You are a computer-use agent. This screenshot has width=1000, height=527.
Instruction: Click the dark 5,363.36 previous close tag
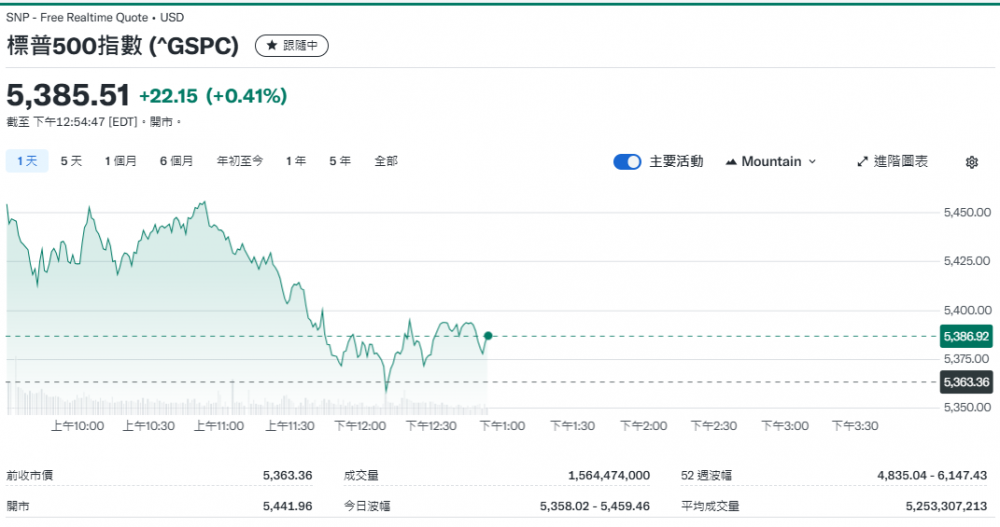click(x=966, y=382)
